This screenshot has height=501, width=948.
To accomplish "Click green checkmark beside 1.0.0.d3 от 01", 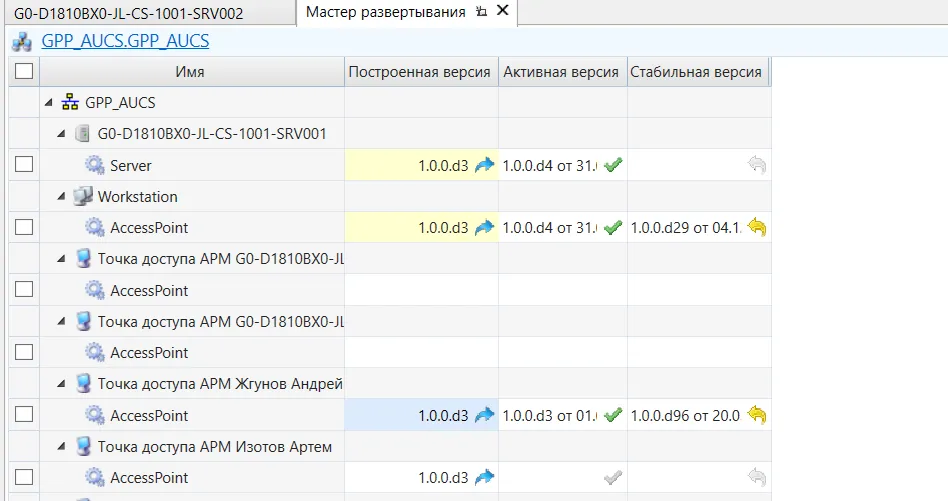I will tap(613, 415).
